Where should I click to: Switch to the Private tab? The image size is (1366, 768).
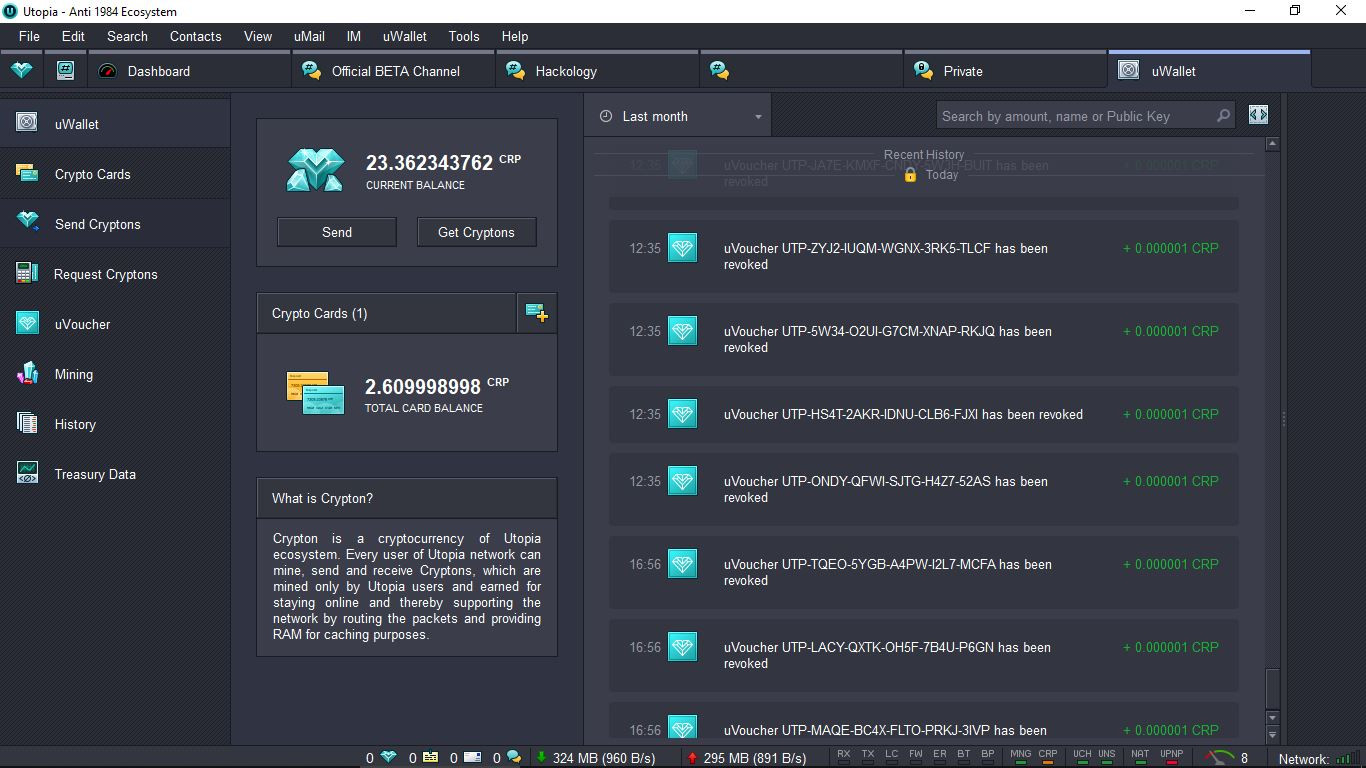1006,71
